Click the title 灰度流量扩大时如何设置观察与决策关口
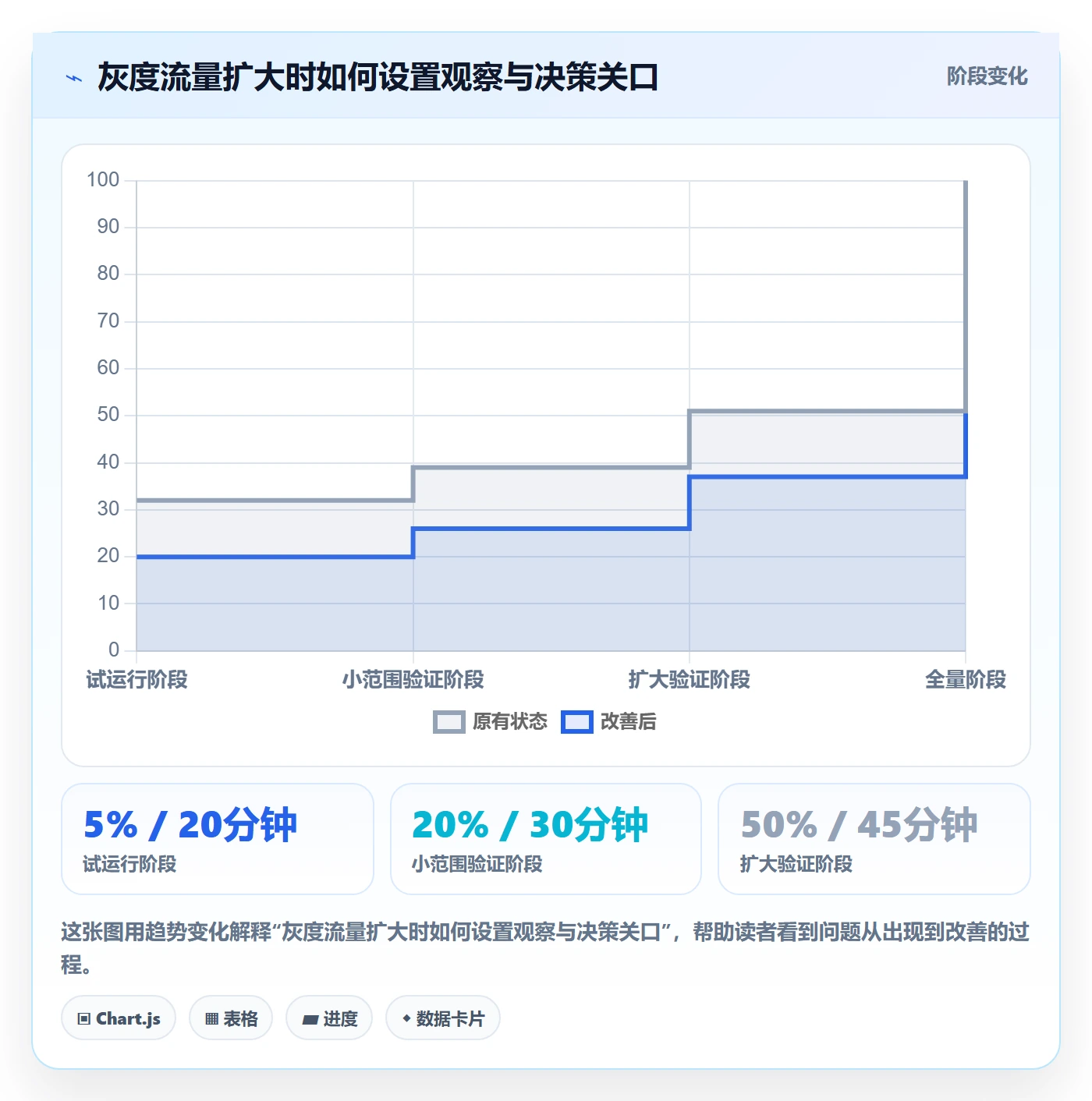The width and height of the screenshot is (1092, 1101). point(378,77)
